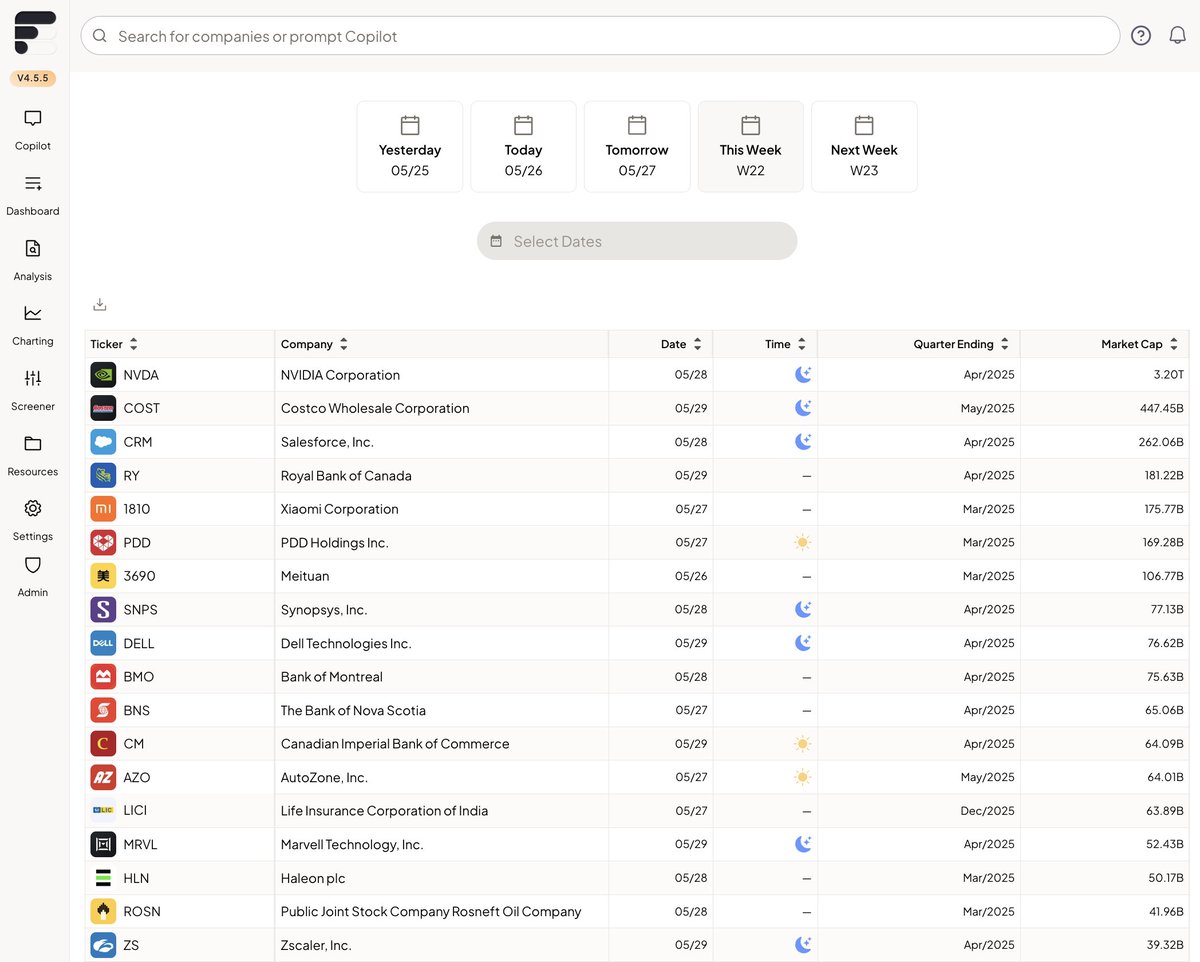Image resolution: width=1200 pixels, height=962 pixels.
Task: Click the Meituan 3690 logo
Action: point(103,576)
